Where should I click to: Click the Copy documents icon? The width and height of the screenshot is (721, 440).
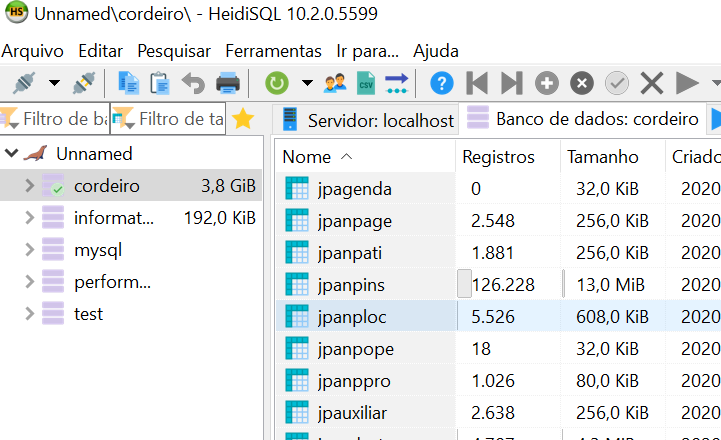(x=128, y=83)
